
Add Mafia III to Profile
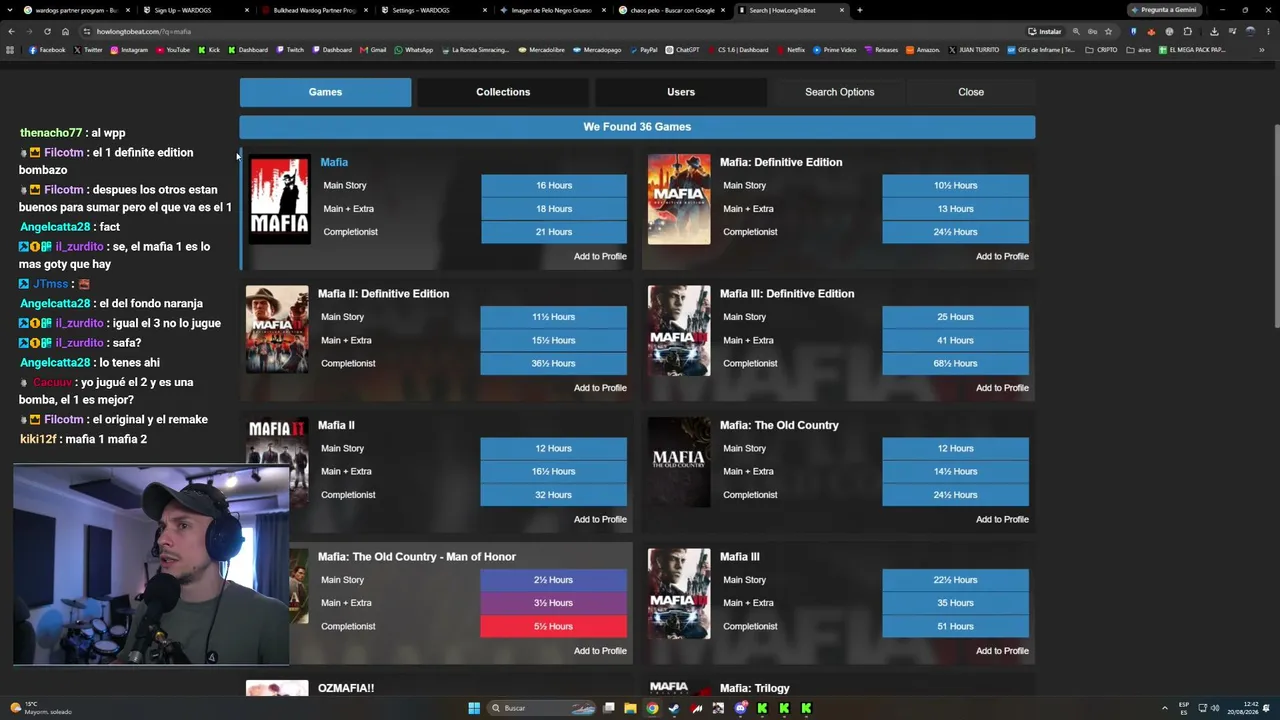pos(1002,651)
